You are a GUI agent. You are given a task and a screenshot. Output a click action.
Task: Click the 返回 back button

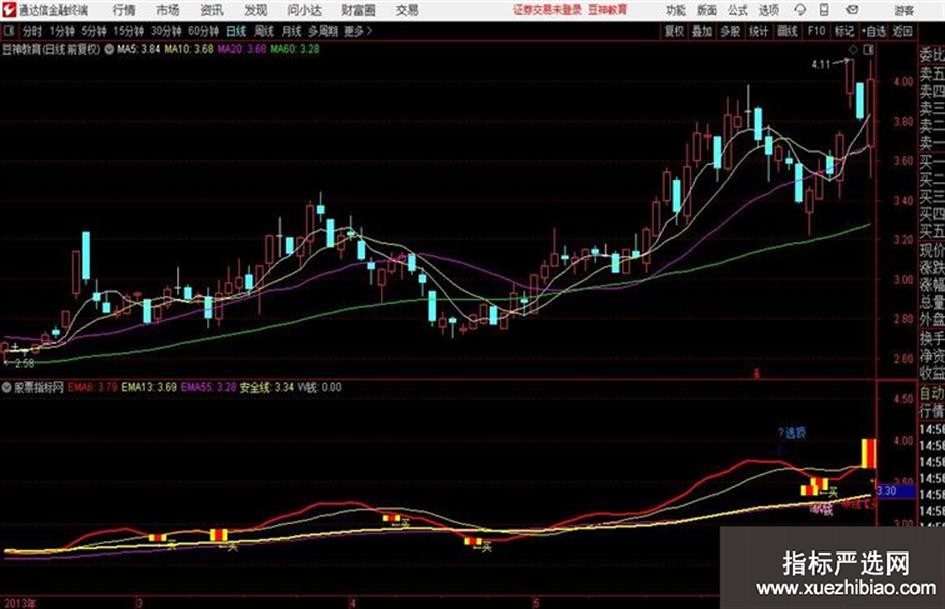point(902,31)
